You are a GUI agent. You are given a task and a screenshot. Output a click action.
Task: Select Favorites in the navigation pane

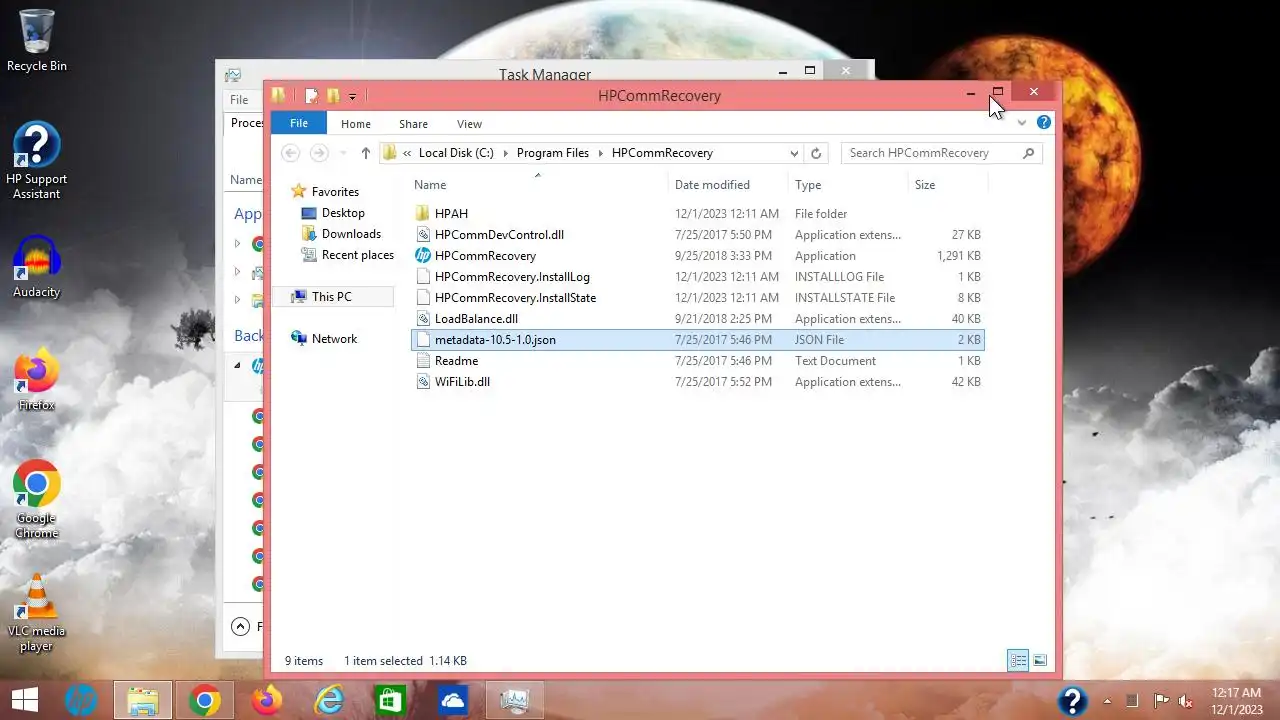(335, 192)
